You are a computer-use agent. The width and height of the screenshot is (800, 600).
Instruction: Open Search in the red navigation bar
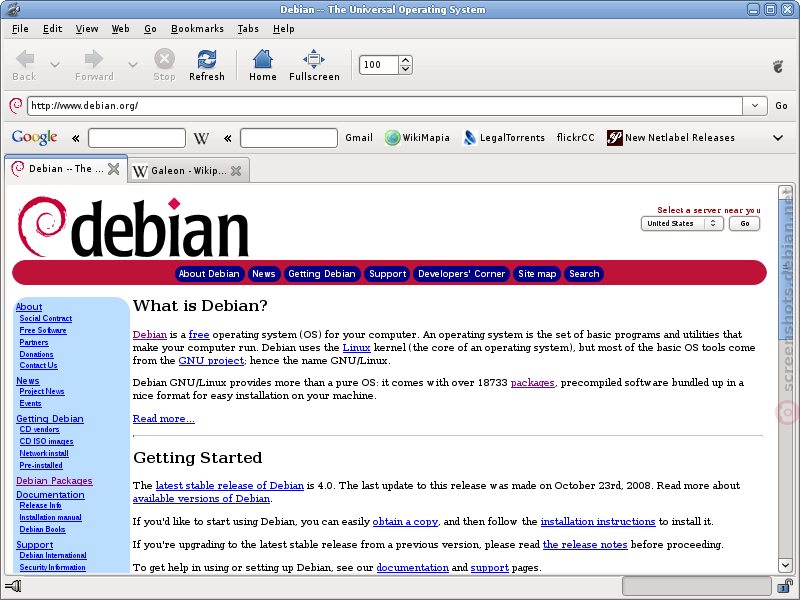[x=584, y=274]
